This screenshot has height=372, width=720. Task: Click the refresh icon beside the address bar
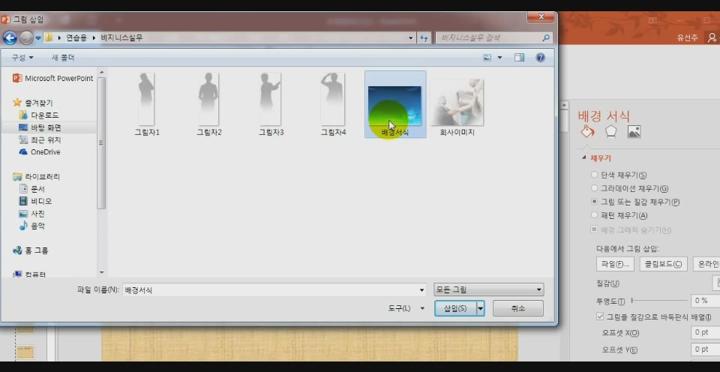pyautogui.click(x=423, y=38)
